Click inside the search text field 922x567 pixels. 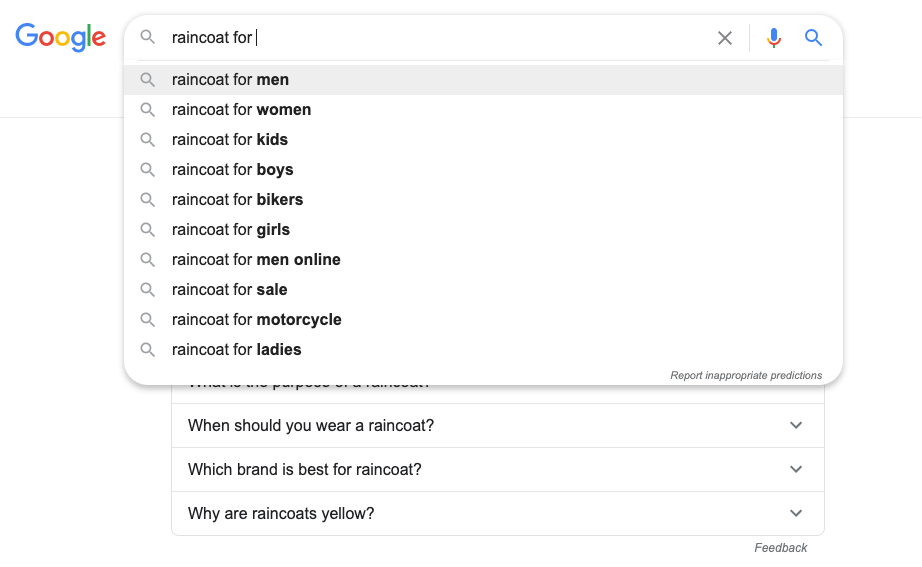[440, 38]
